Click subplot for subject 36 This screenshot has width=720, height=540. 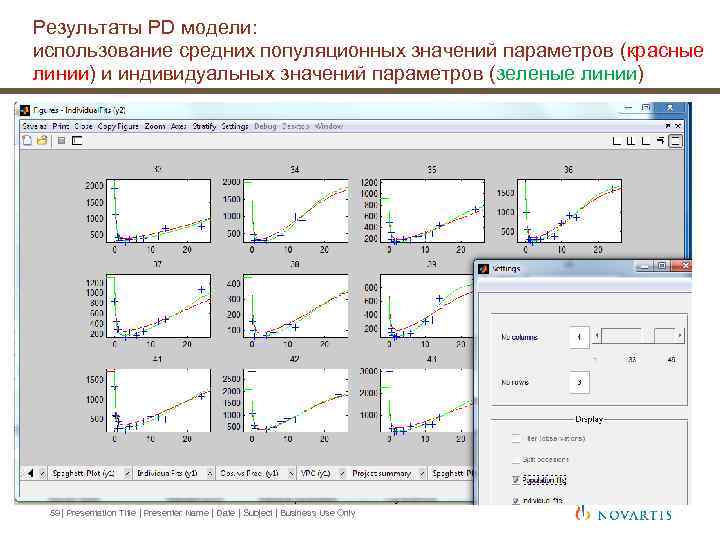coord(569,211)
